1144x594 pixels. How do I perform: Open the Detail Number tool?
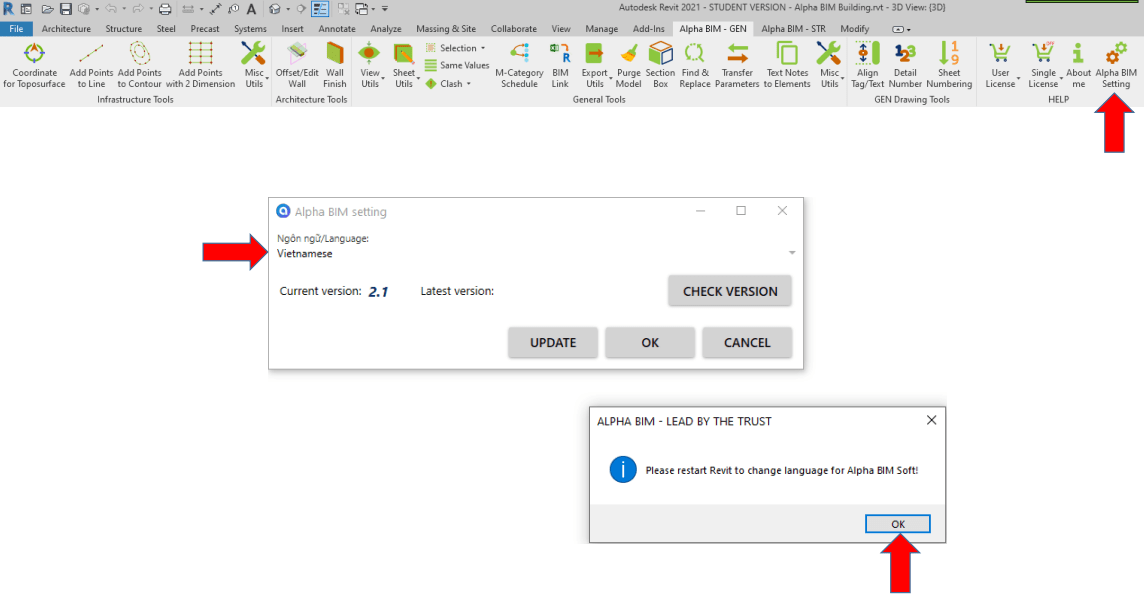[x=905, y=65]
